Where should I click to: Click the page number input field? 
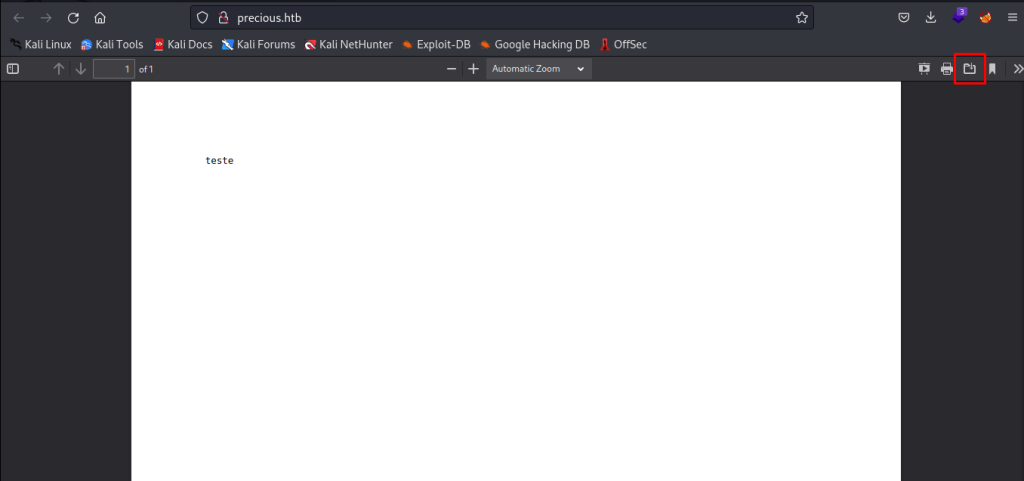[x=113, y=69]
